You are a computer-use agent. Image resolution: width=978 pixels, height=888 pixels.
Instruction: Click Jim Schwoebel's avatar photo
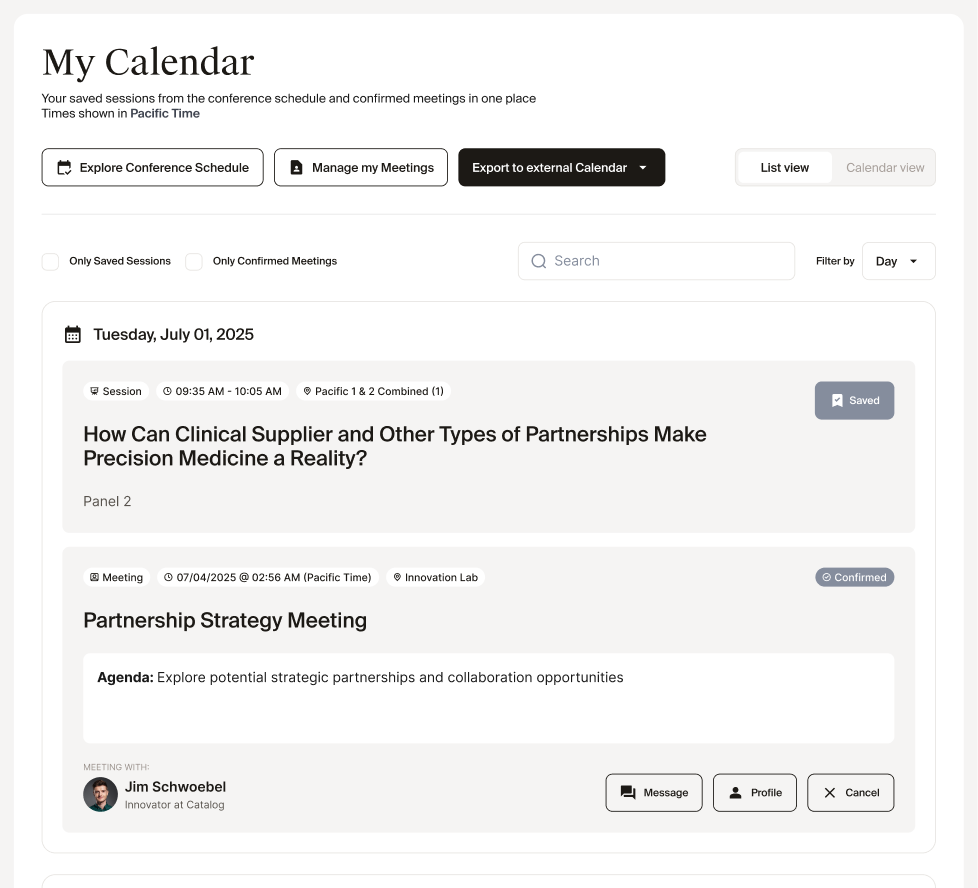click(x=100, y=794)
